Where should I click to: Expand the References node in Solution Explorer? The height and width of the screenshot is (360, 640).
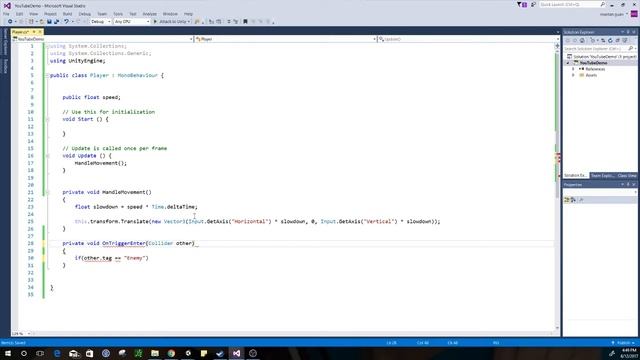pyautogui.click(x=573, y=69)
